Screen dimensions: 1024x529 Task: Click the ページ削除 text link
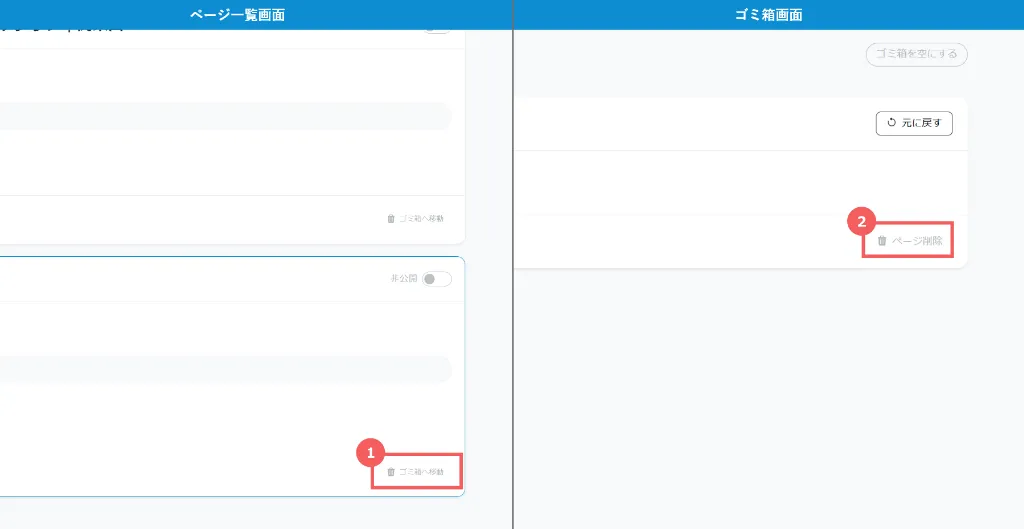[x=917, y=241]
